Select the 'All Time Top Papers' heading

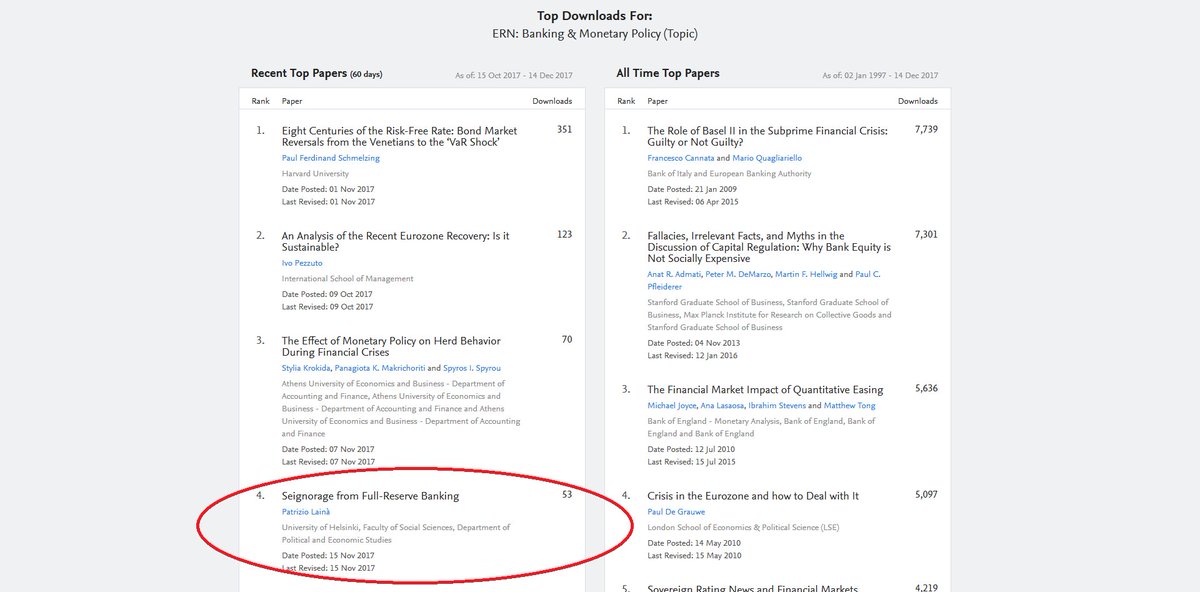tap(668, 73)
